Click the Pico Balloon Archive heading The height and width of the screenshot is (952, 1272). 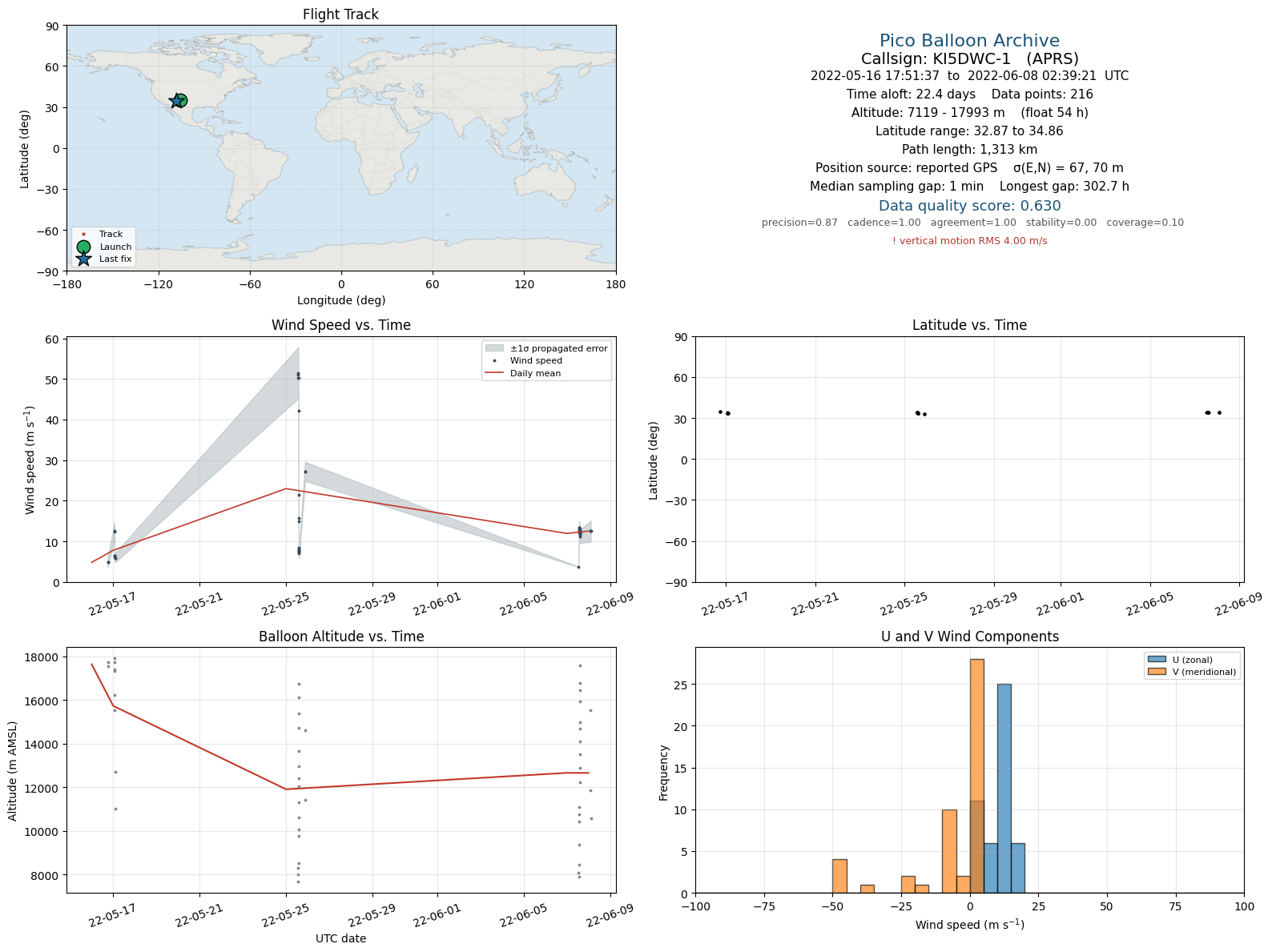coord(969,41)
